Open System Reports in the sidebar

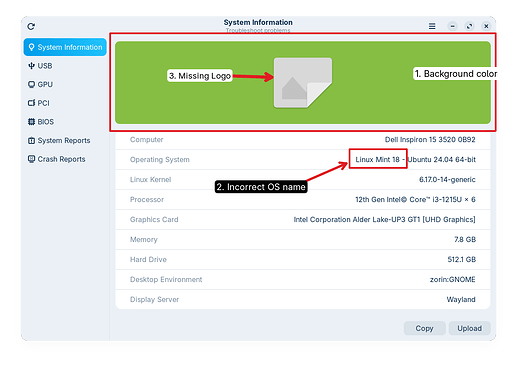65,140
